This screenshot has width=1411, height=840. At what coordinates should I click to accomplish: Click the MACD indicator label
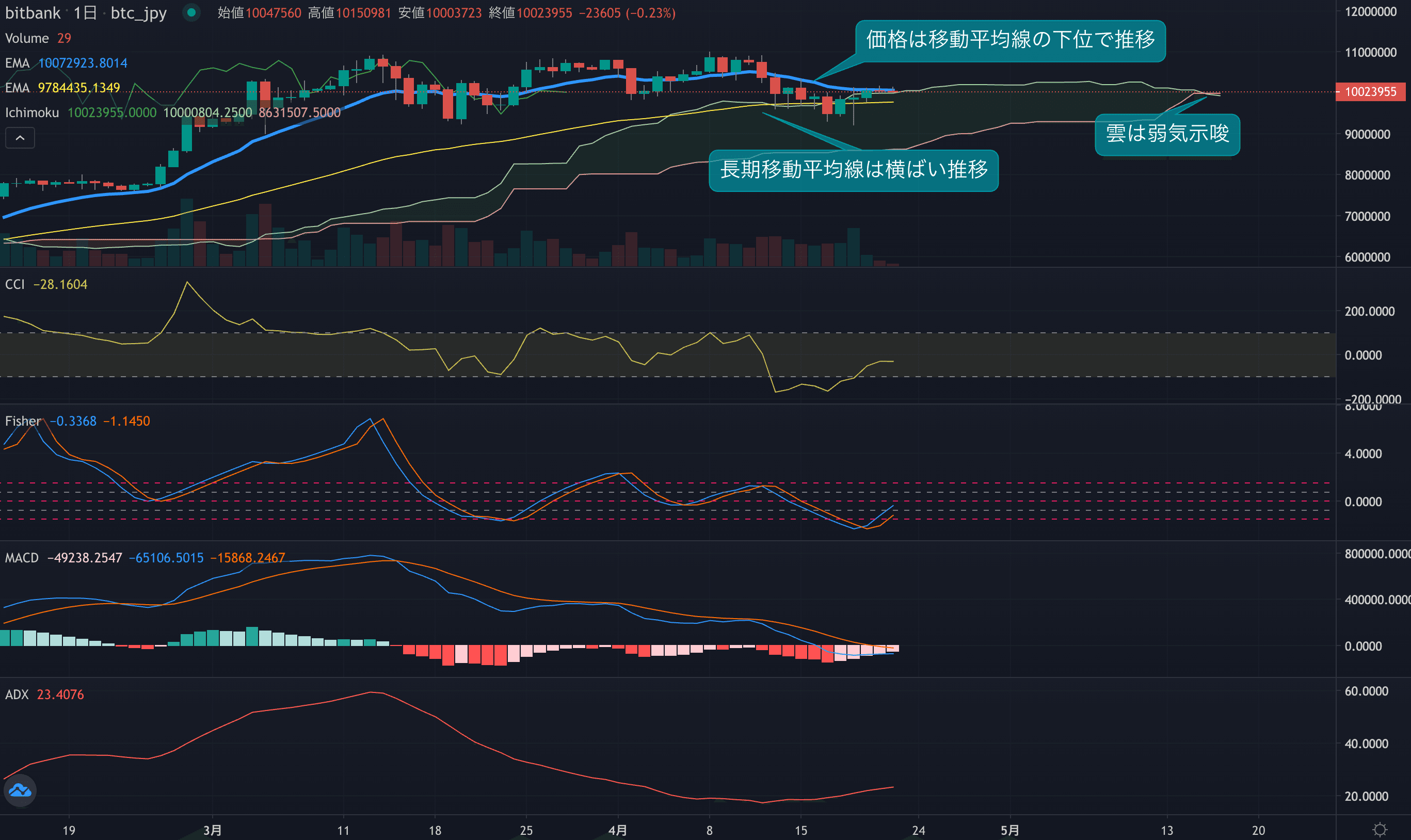click(22, 558)
